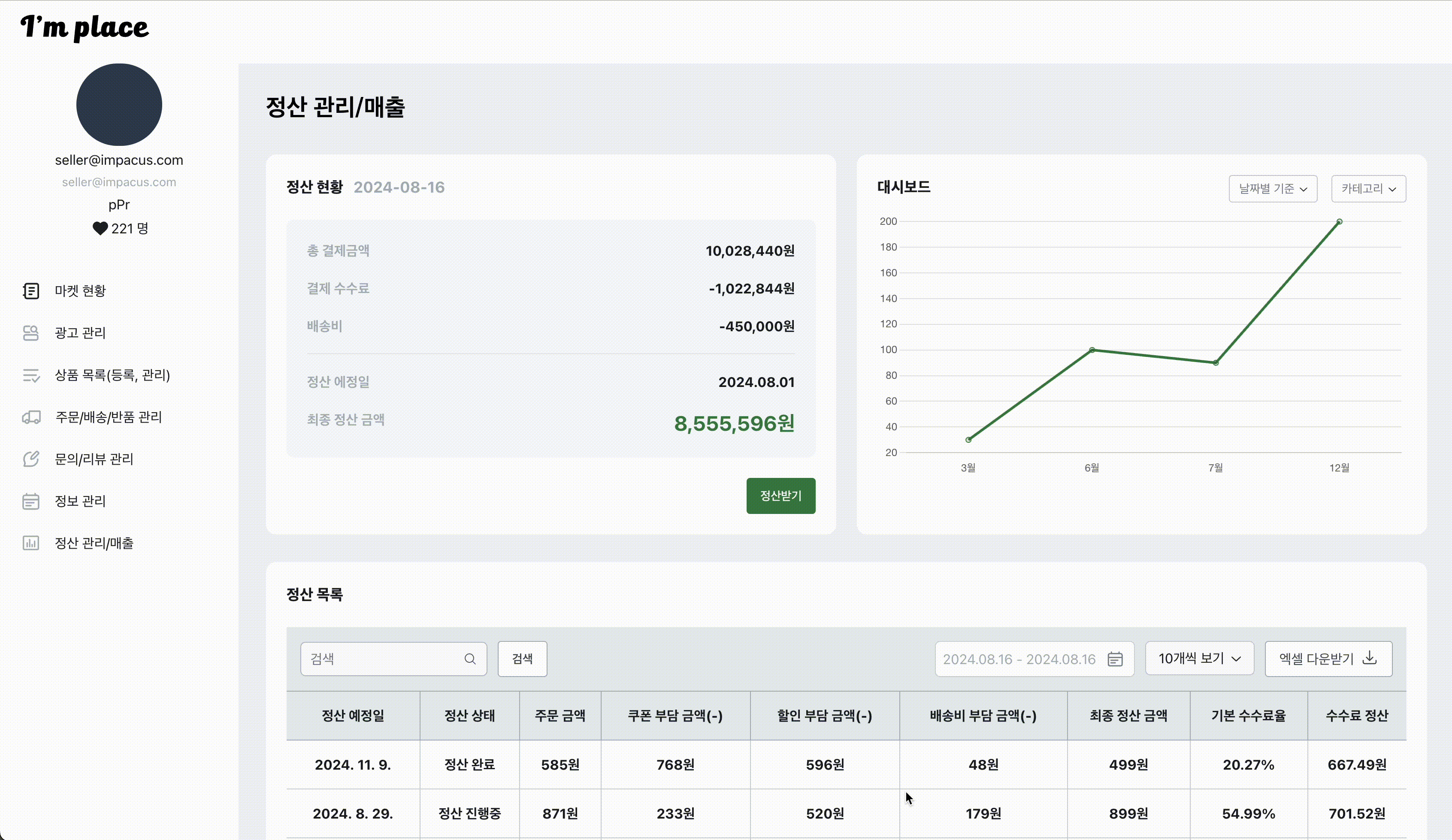The width and height of the screenshot is (1452, 840).
Task: Click the calendar icon in date range field
Action: click(x=1115, y=659)
